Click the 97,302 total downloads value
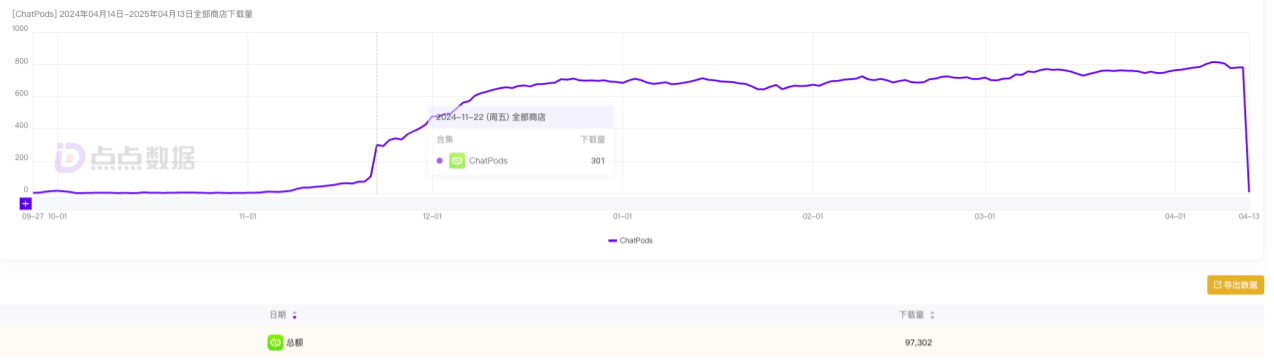 [918, 342]
